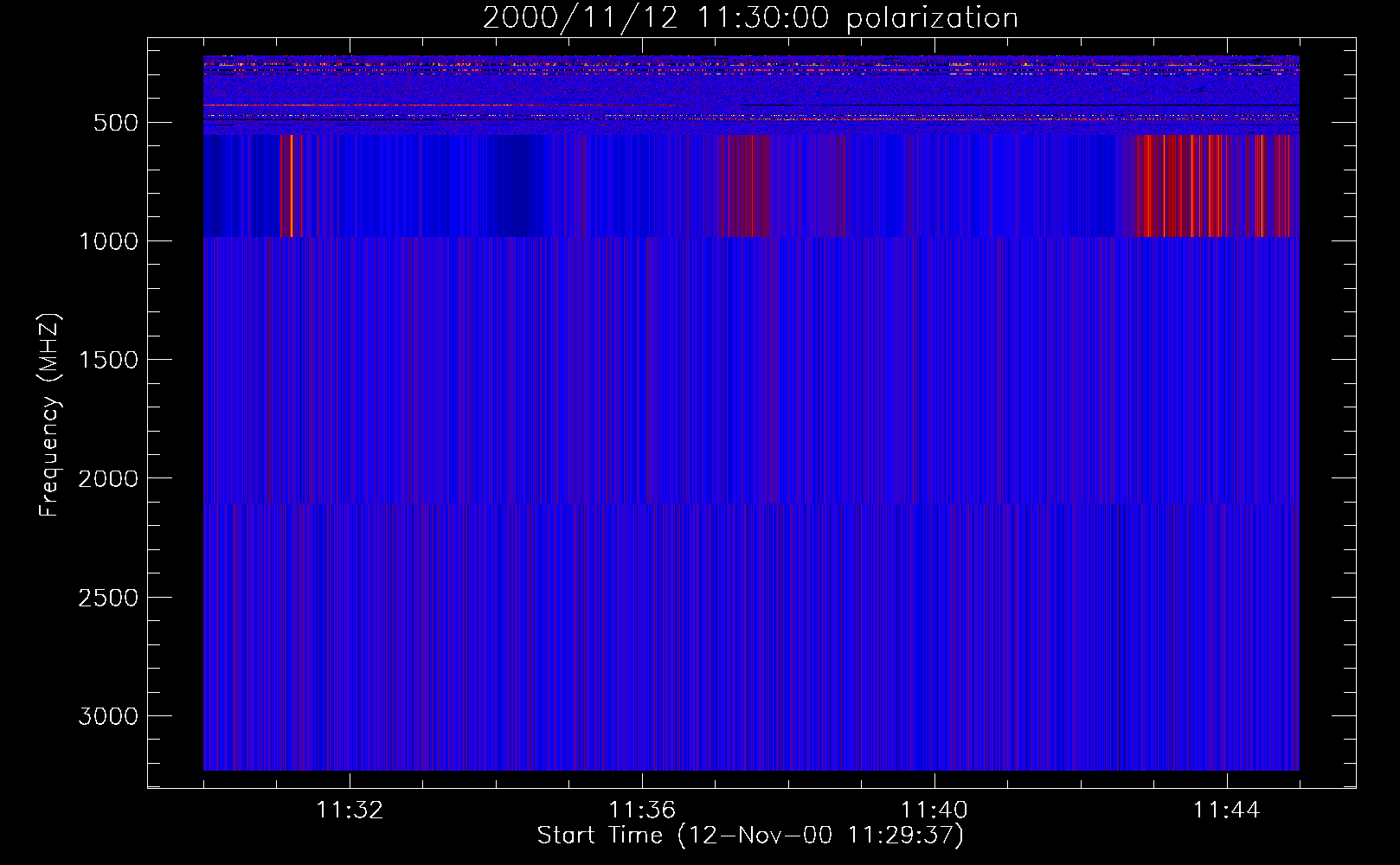The height and width of the screenshot is (865, 1400).
Task: Select the 'Frequency (MHZ)' axis label
Action: (50, 415)
